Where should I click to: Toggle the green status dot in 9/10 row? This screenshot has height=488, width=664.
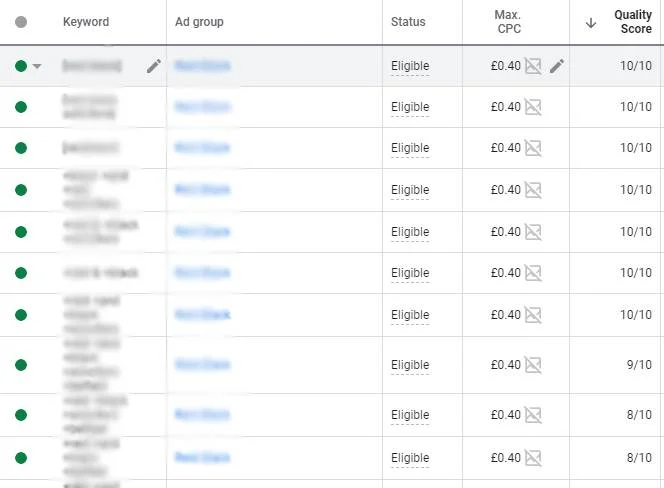point(21,365)
